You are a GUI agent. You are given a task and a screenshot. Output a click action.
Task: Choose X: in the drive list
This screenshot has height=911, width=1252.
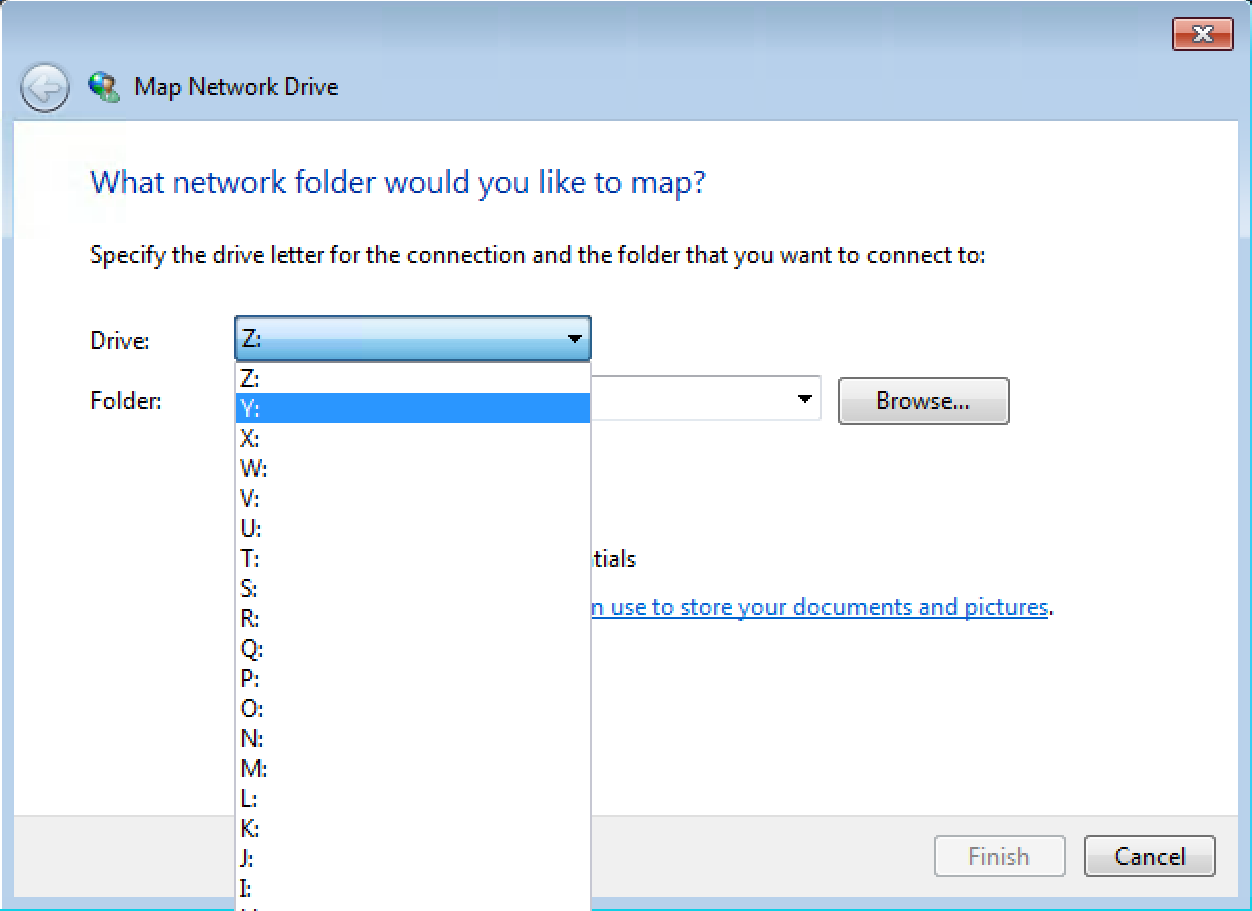click(412, 438)
